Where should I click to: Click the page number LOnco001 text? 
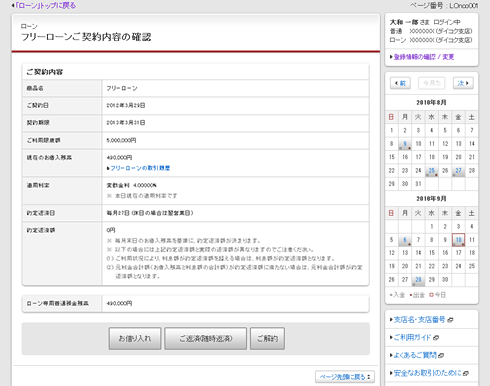click(463, 6)
